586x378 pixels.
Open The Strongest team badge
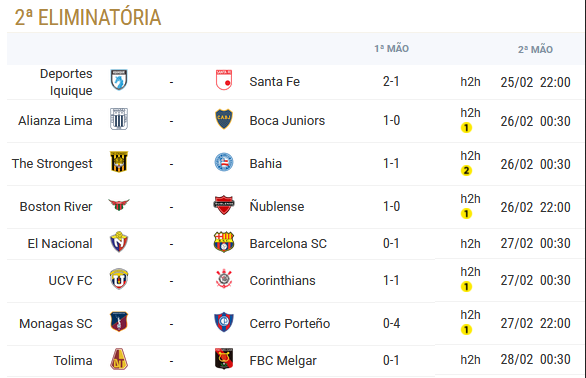tap(119, 162)
